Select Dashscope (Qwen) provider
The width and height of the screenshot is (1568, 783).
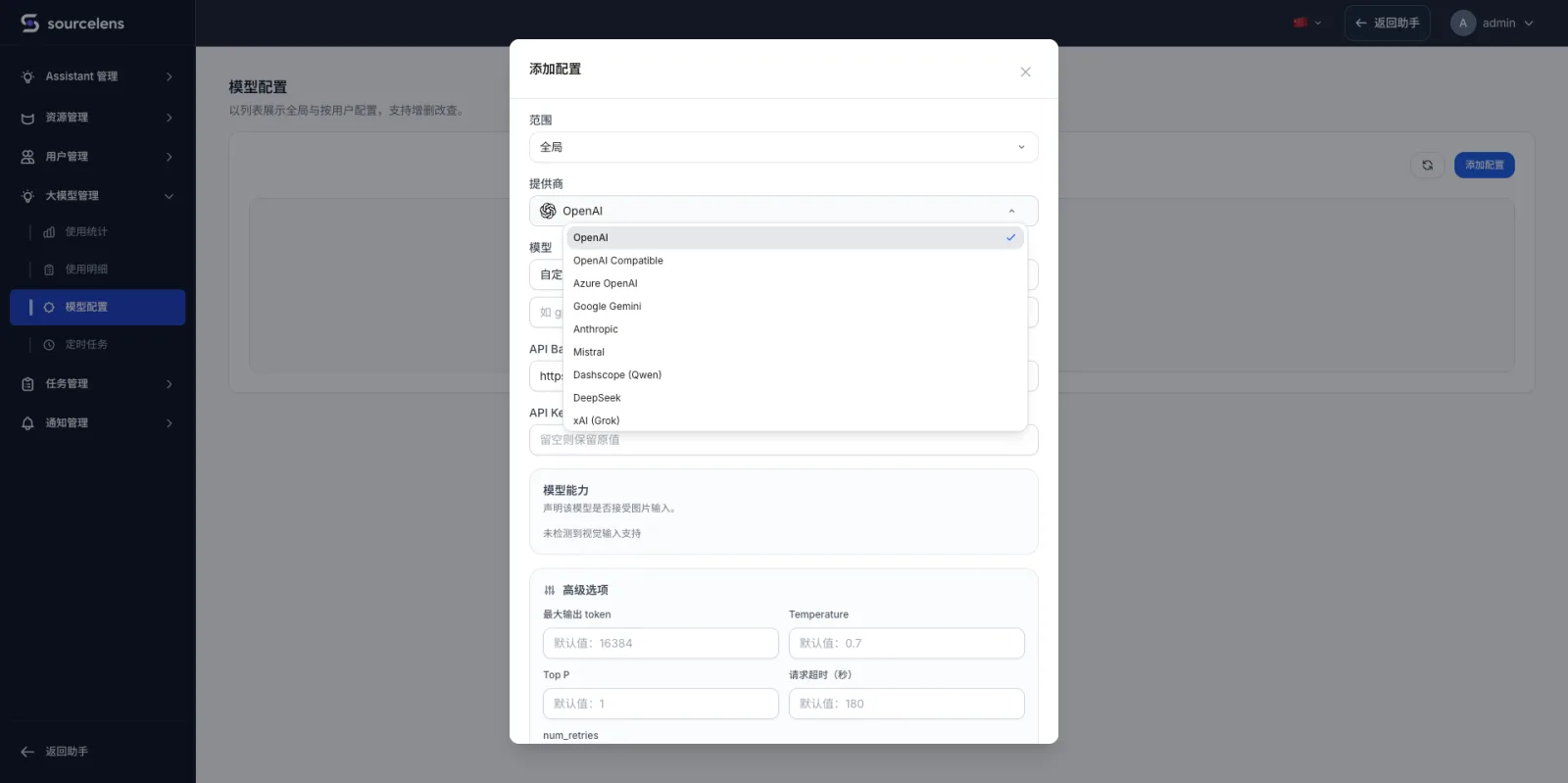pos(795,374)
